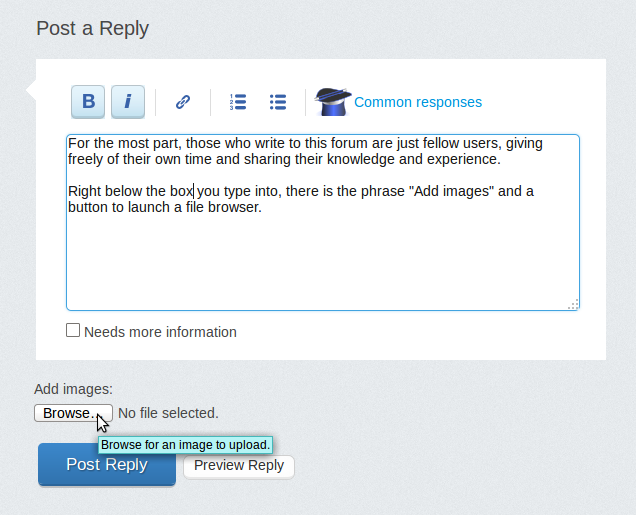Viewport: 636px width, 515px height.
Task: Click the "Needs more information" label text
Action: (160, 332)
